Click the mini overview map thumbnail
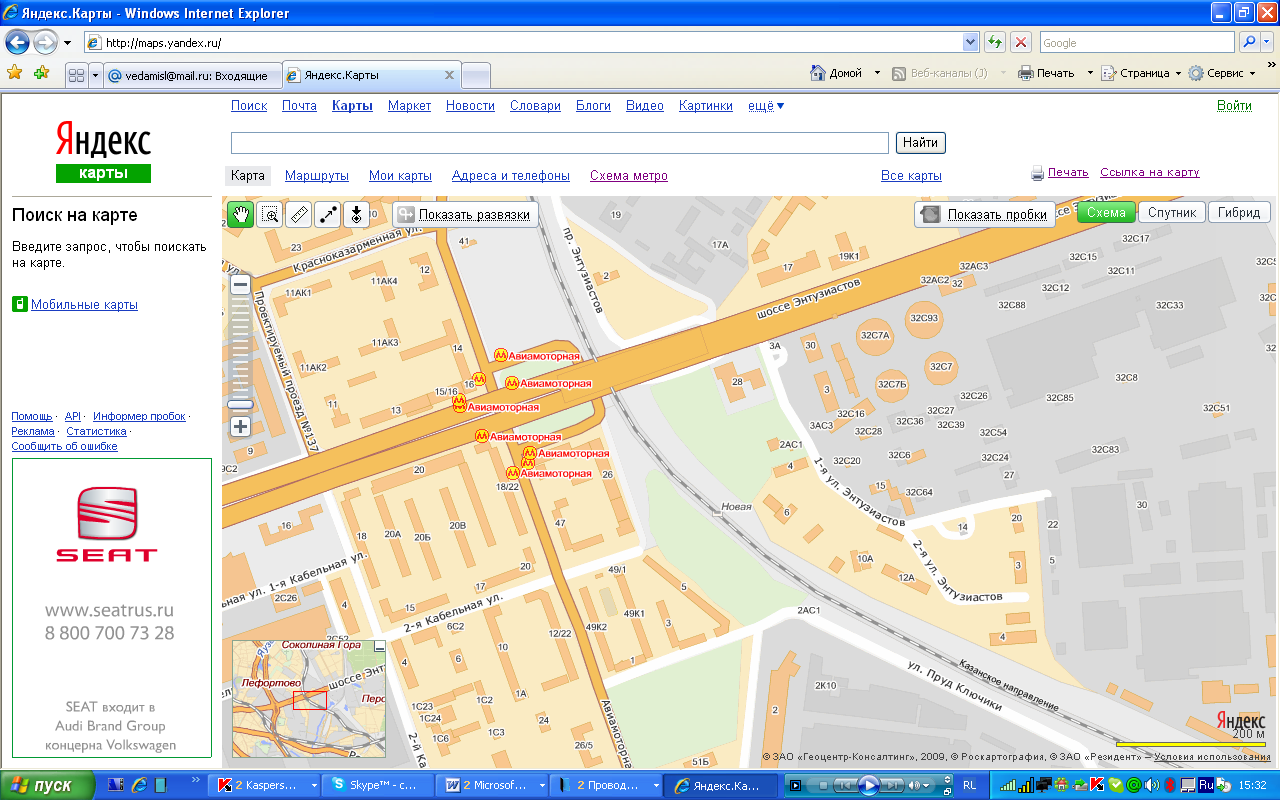 (x=309, y=699)
